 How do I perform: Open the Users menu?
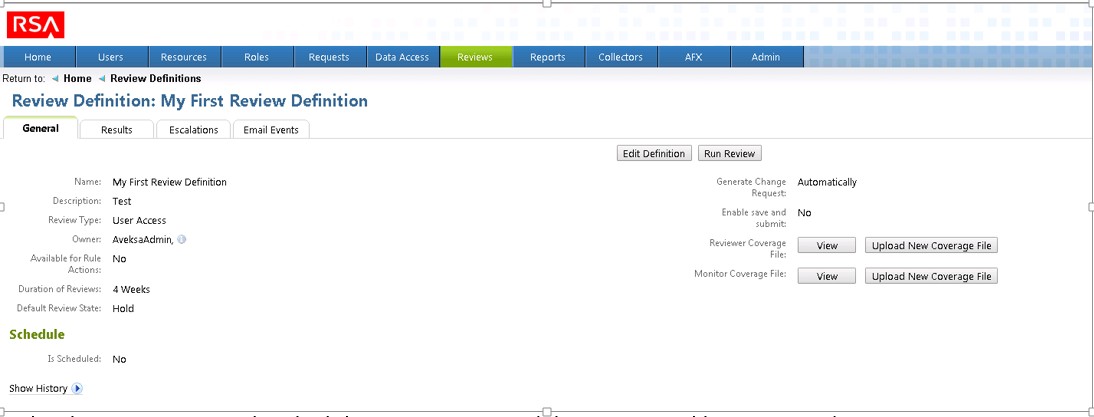pos(112,57)
